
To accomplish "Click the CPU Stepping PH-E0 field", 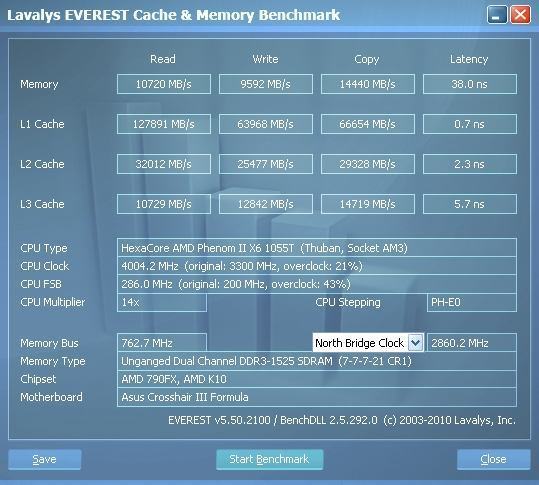I will [472, 302].
